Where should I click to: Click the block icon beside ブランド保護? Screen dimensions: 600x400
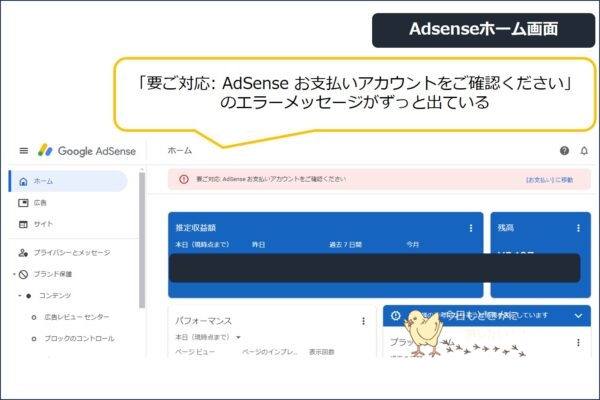[23, 274]
